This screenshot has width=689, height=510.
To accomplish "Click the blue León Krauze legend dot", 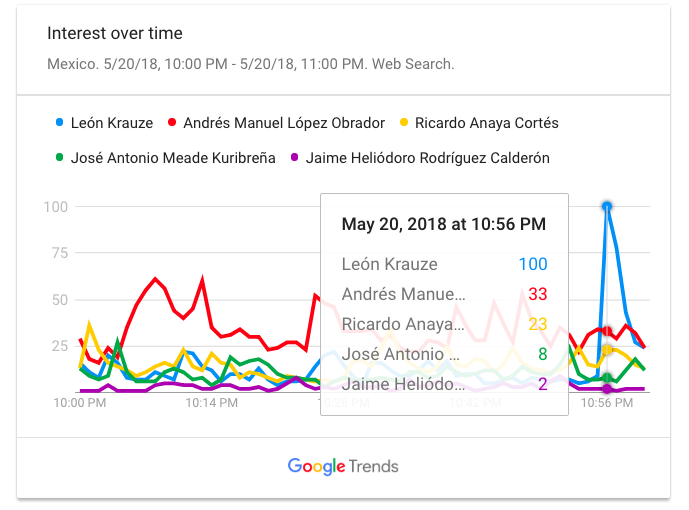I will [60, 123].
